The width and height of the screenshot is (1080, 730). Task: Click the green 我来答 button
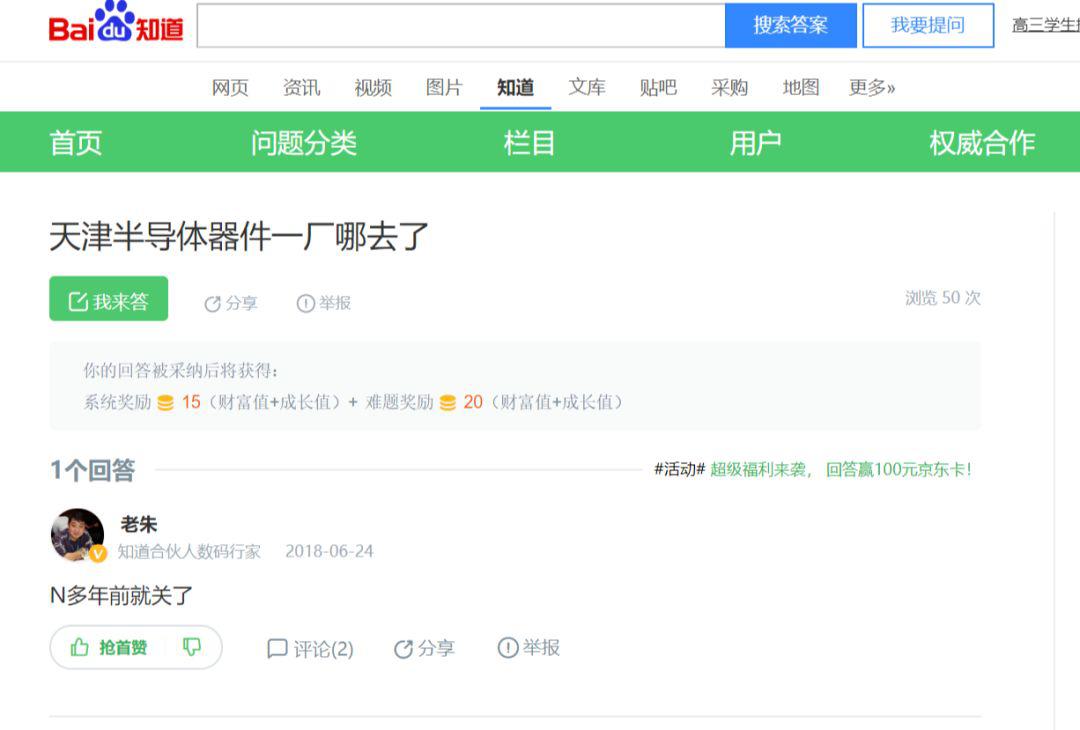point(109,300)
